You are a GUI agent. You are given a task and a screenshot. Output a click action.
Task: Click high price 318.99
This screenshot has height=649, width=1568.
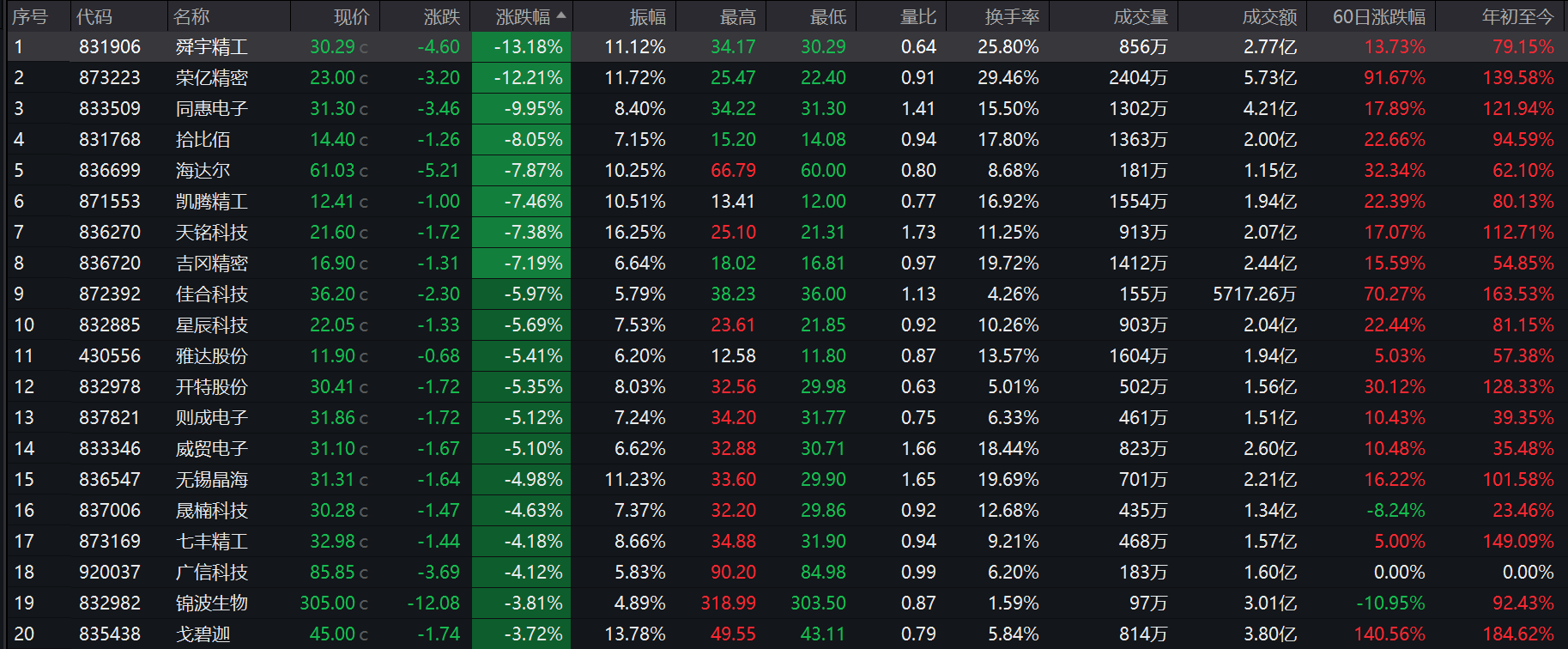(729, 604)
